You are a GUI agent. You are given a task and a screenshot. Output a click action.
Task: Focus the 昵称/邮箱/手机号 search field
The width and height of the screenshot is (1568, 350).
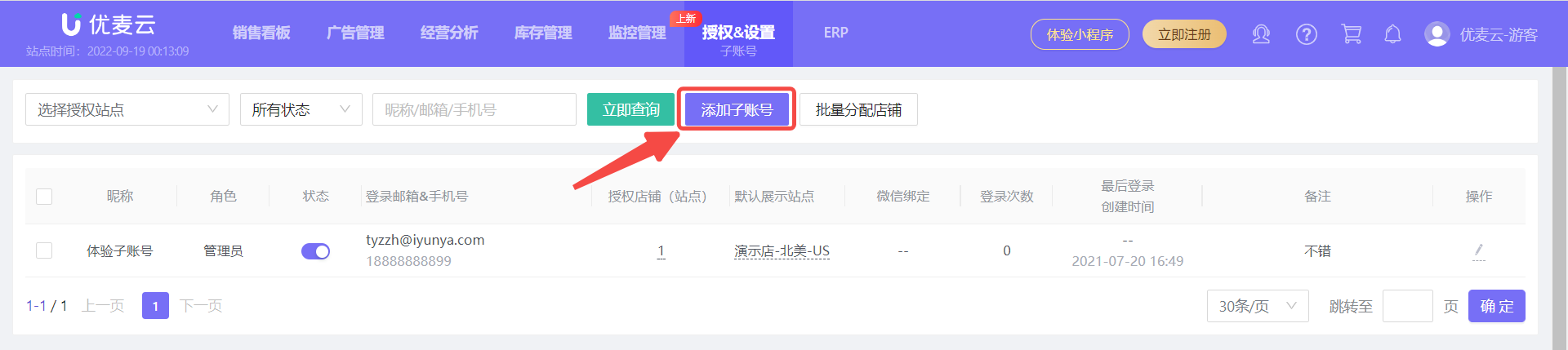[x=474, y=109]
